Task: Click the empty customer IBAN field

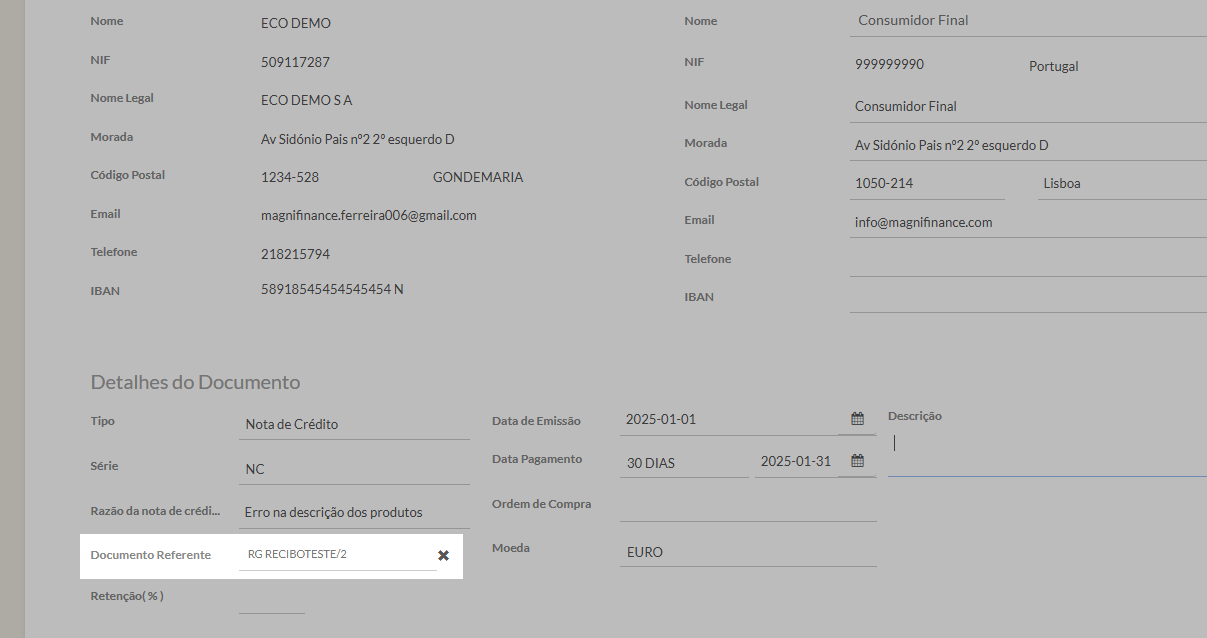Action: pyautogui.click(x=1028, y=297)
